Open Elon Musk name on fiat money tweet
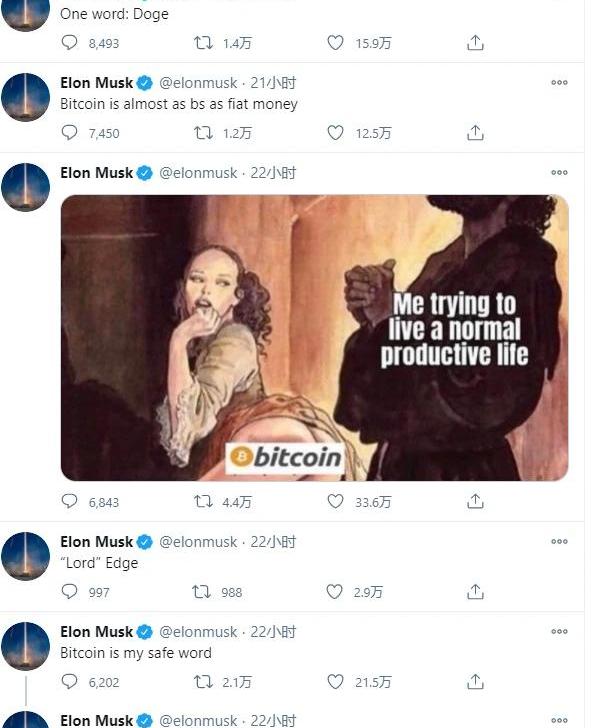The width and height of the screenshot is (598, 728). click(x=97, y=83)
